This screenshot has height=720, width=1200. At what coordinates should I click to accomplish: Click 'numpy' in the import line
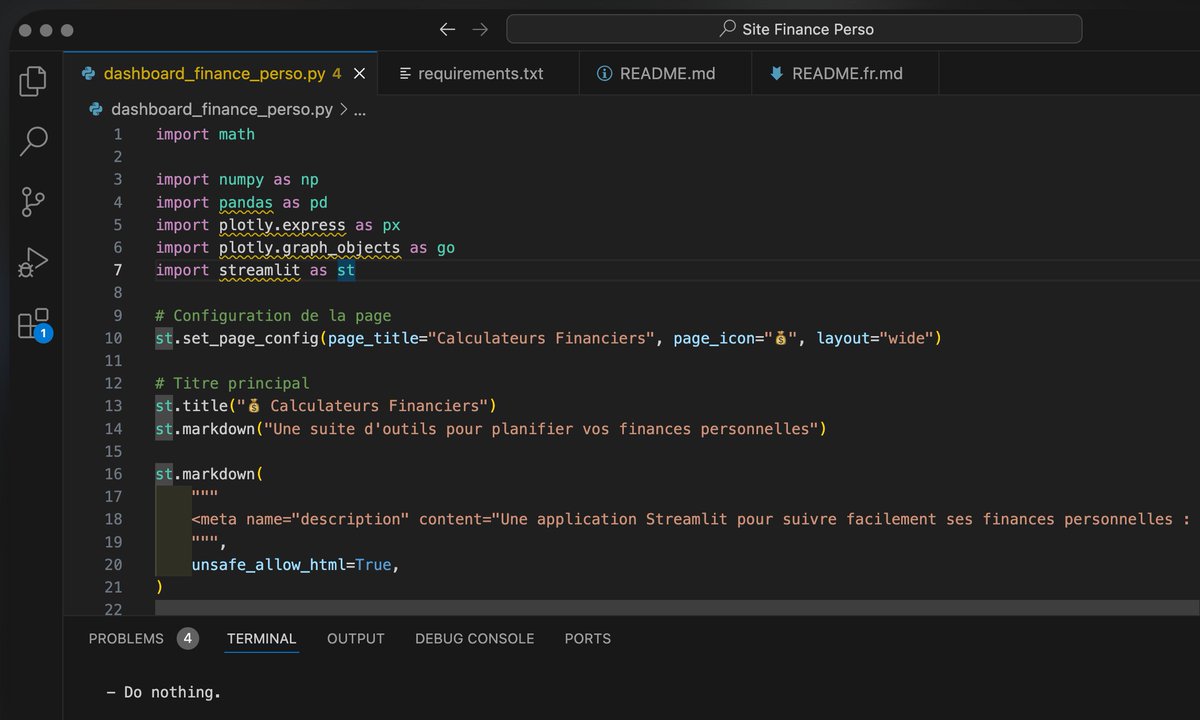[x=241, y=179]
